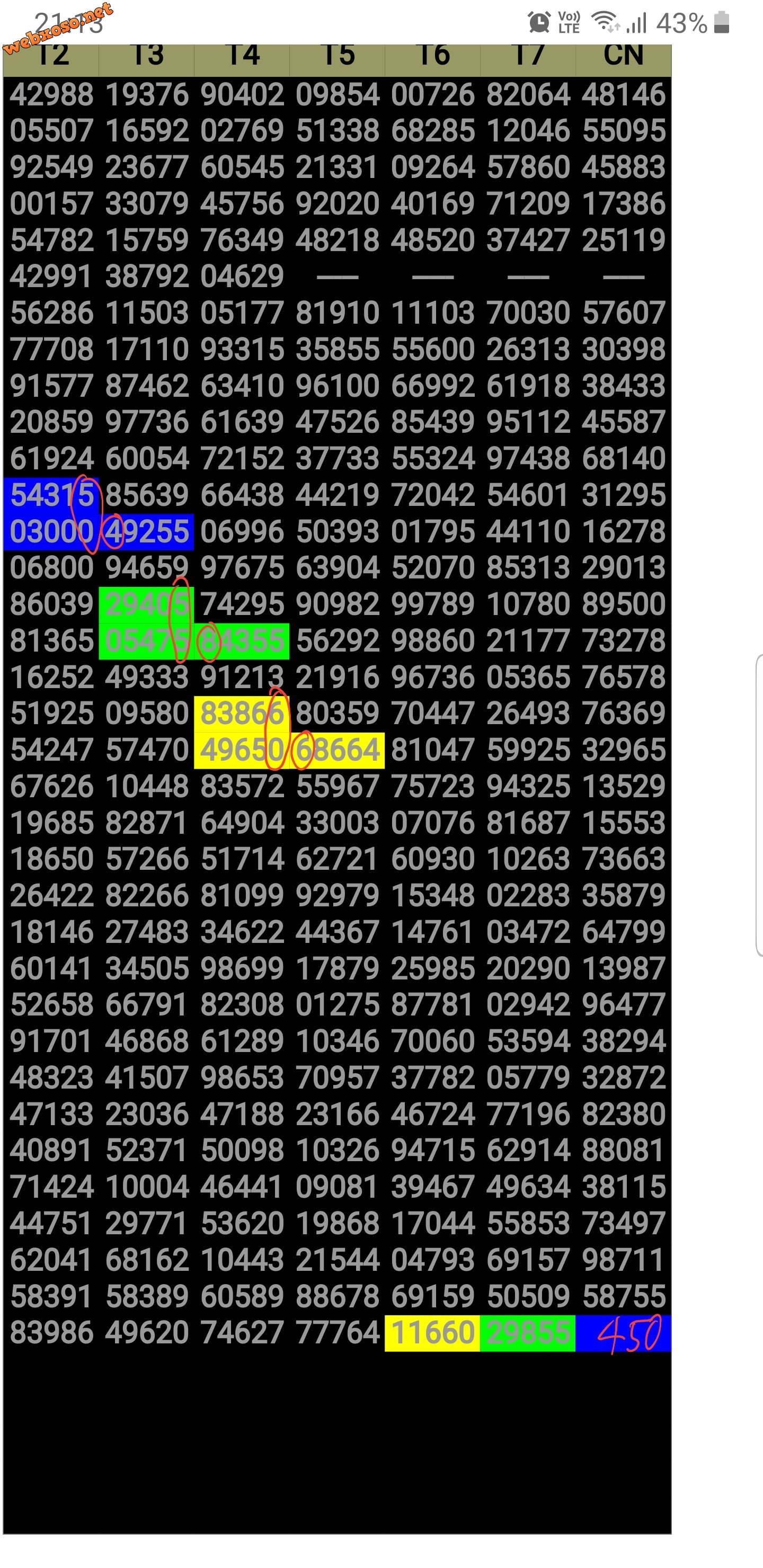Click the number 95112
763x1568 pixels.
(528, 422)
